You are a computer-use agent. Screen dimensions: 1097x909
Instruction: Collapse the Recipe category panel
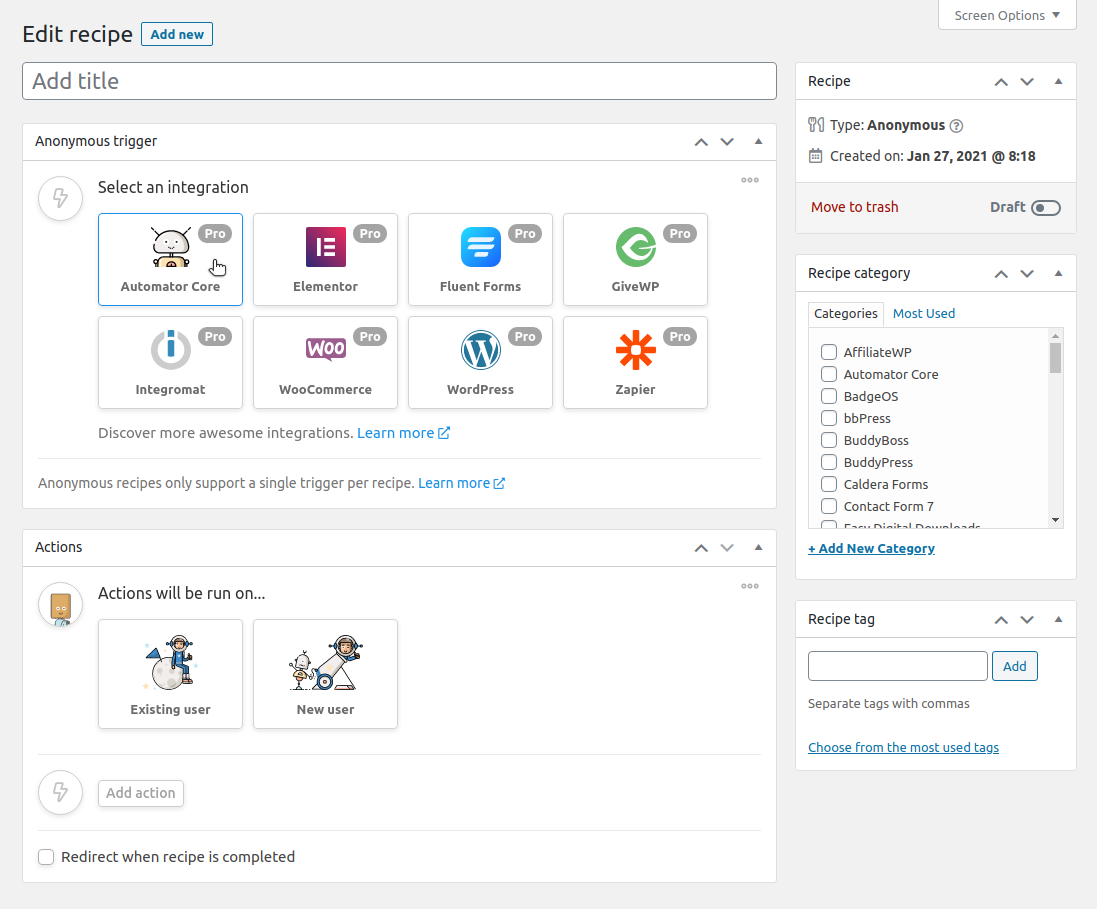click(1059, 273)
